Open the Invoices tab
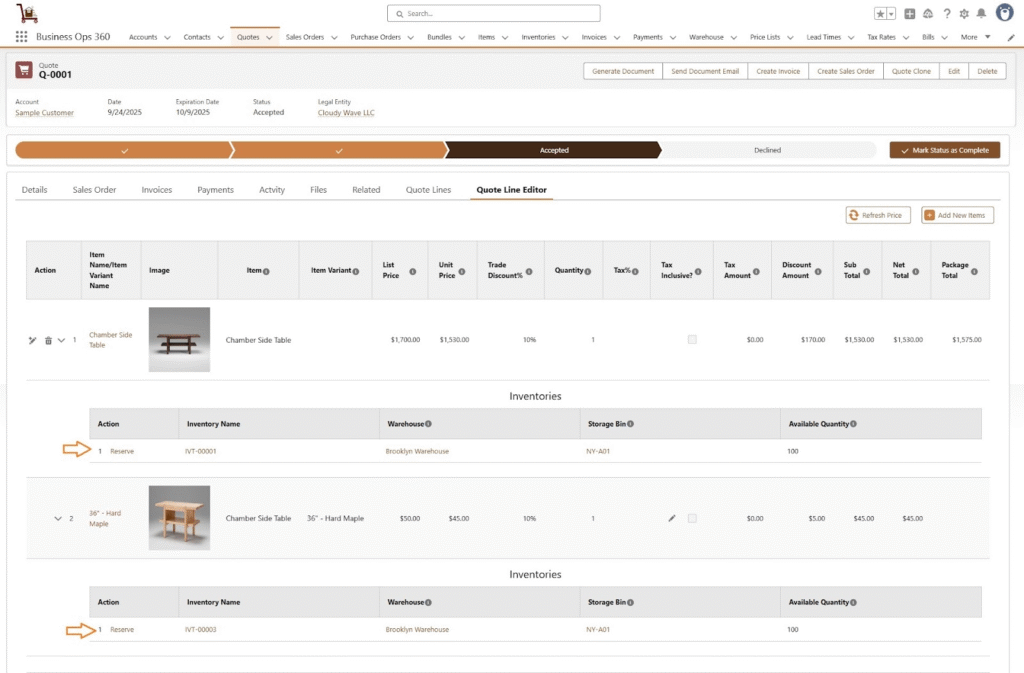 (x=157, y=190)
